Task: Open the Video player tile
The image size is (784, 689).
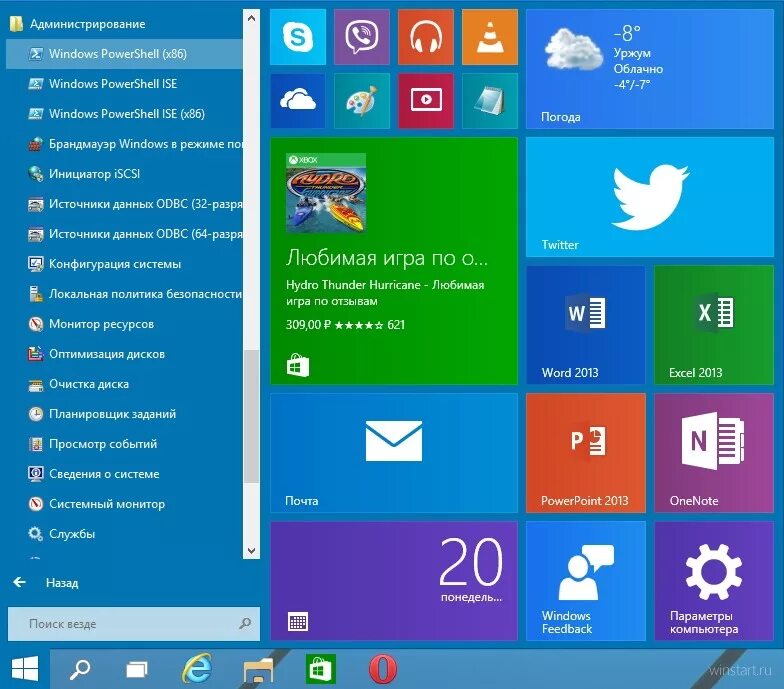Action: (426, 101)
